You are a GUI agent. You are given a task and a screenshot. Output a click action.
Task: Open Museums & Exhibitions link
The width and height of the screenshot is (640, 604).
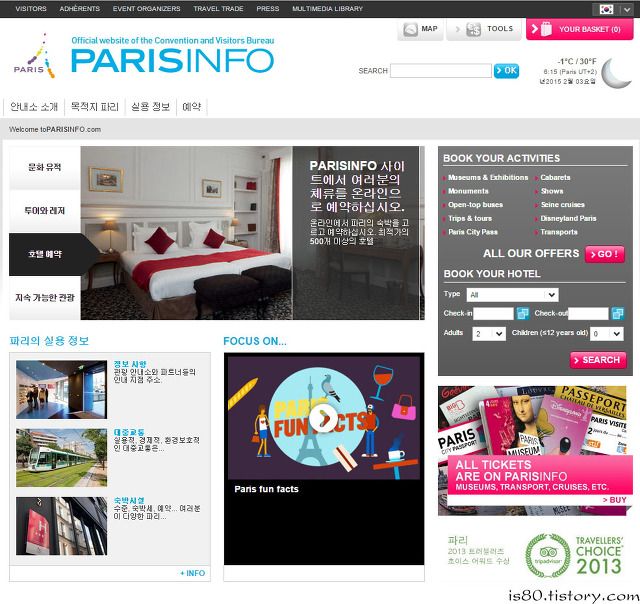click(488, 178)
